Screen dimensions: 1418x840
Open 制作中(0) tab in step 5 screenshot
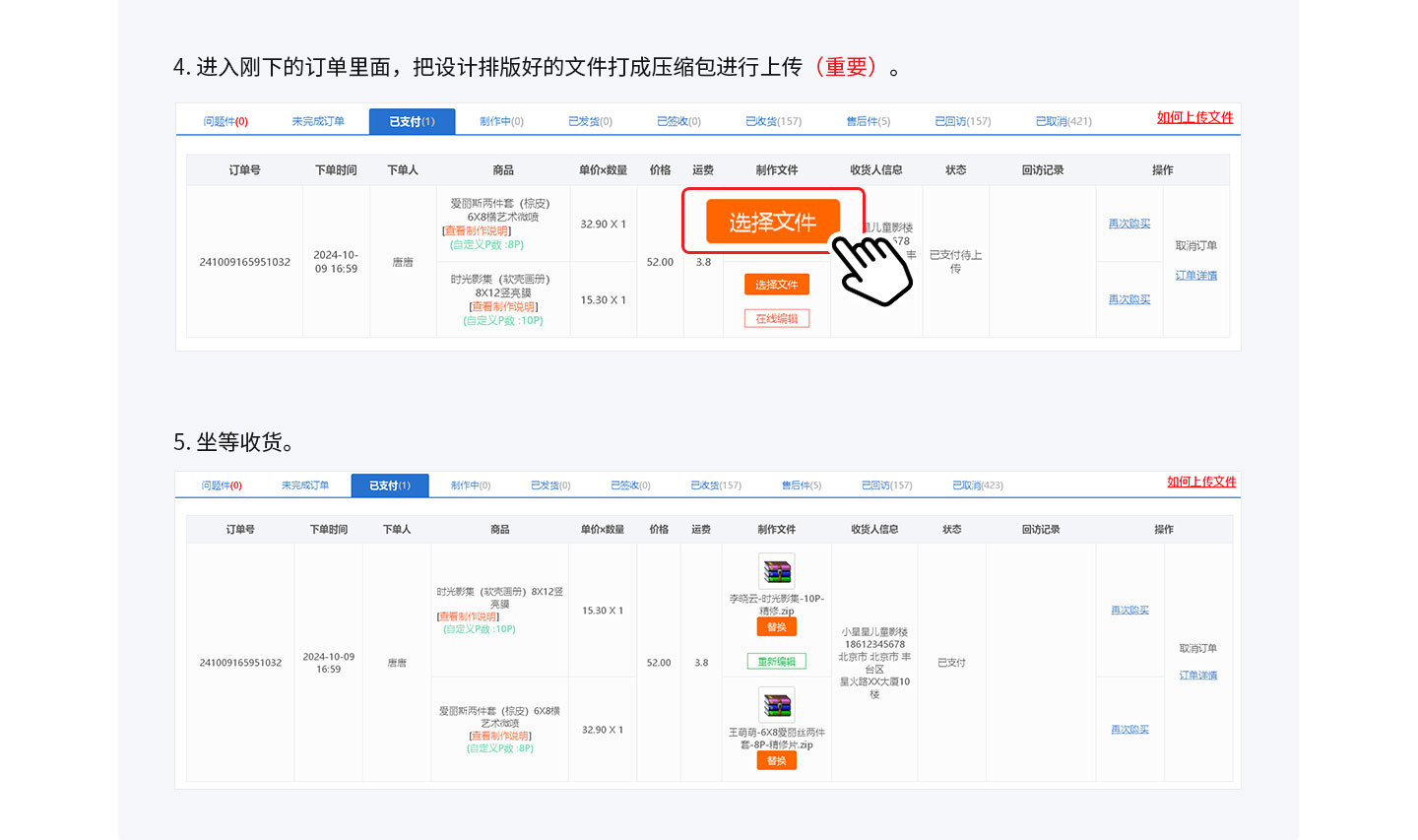click(471, 485)
